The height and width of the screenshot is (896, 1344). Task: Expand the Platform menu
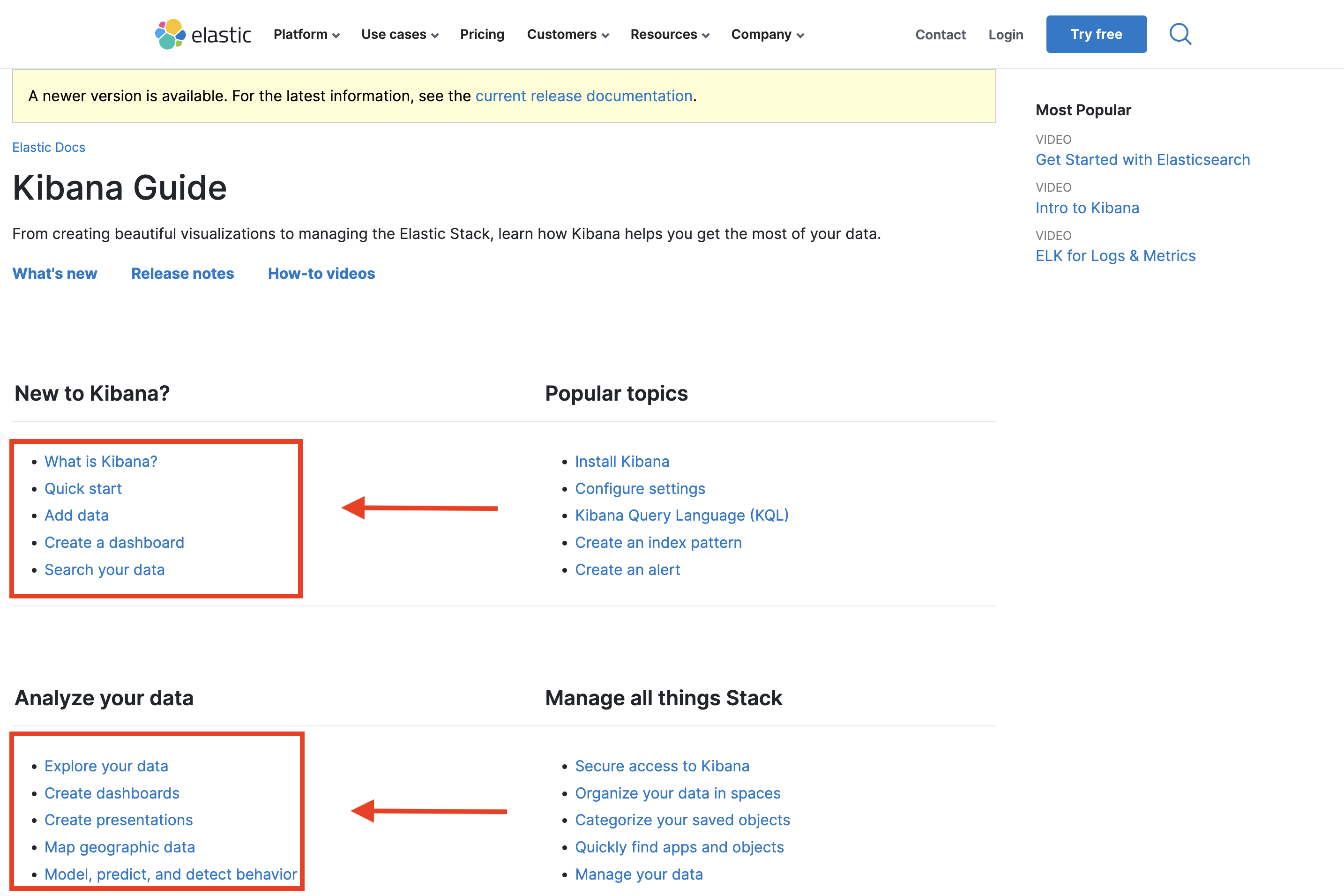306,34
